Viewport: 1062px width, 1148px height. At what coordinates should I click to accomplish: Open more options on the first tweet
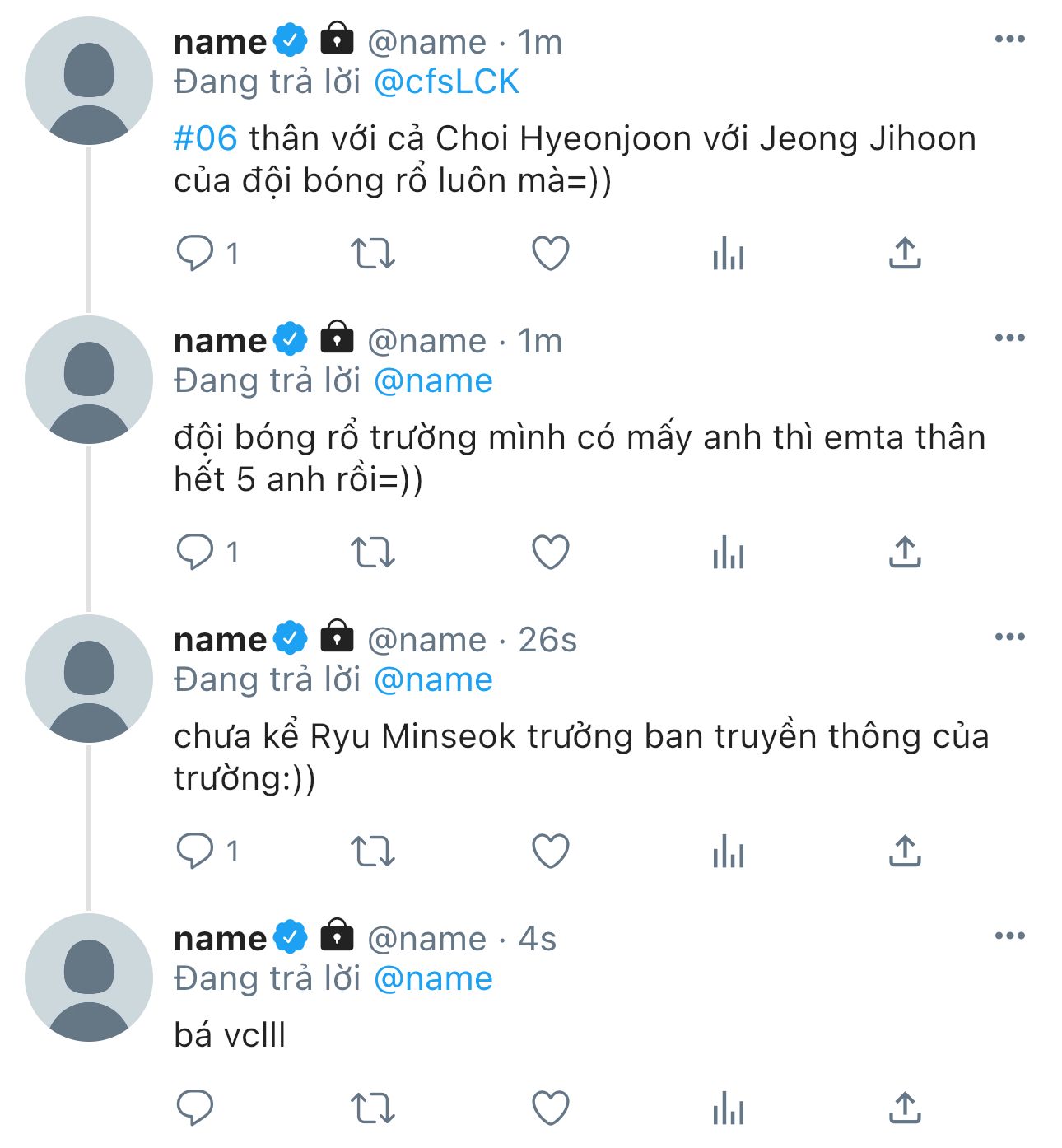1010,39
